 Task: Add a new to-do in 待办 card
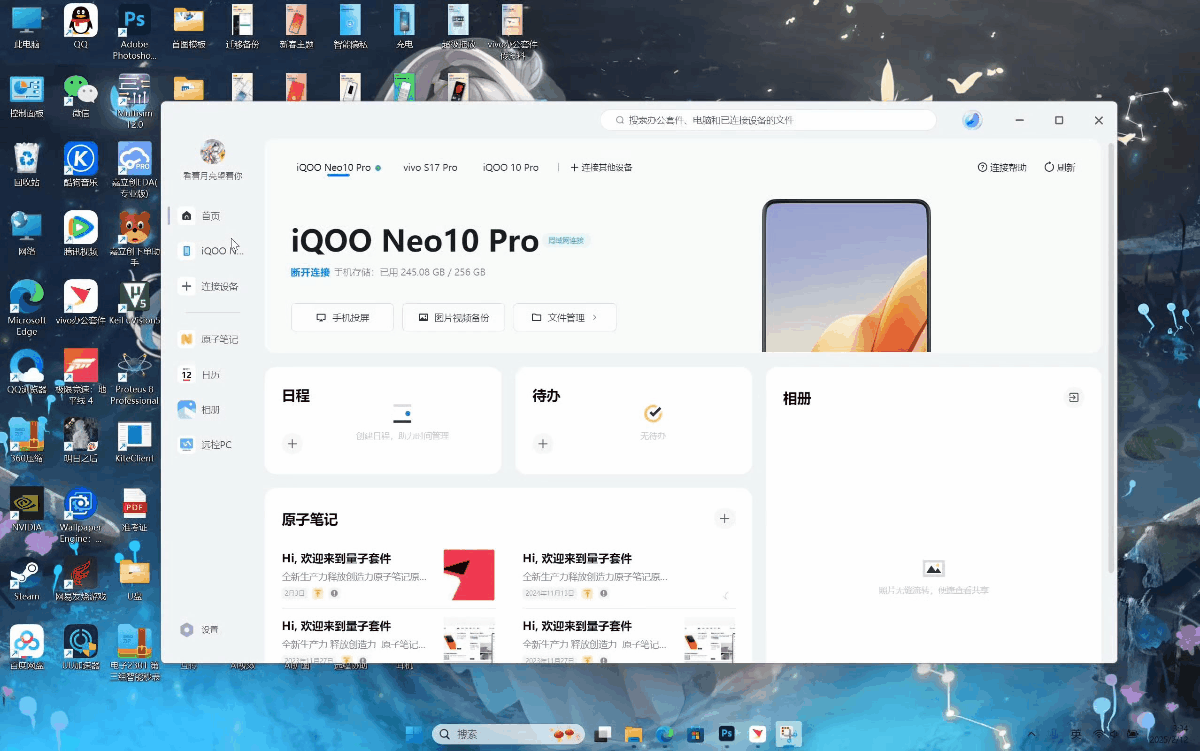coord(543,443)
